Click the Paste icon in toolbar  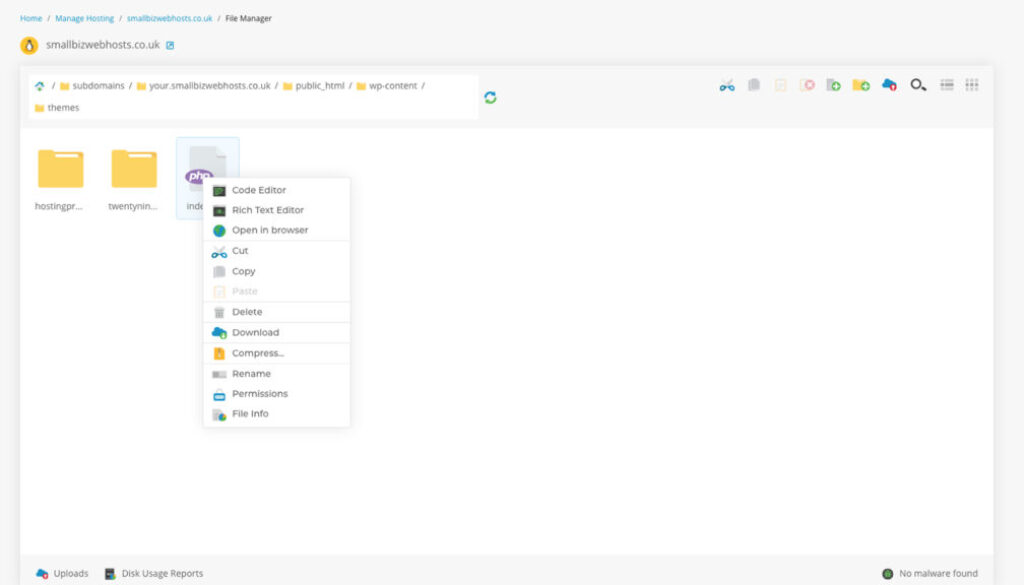(780, 85)
